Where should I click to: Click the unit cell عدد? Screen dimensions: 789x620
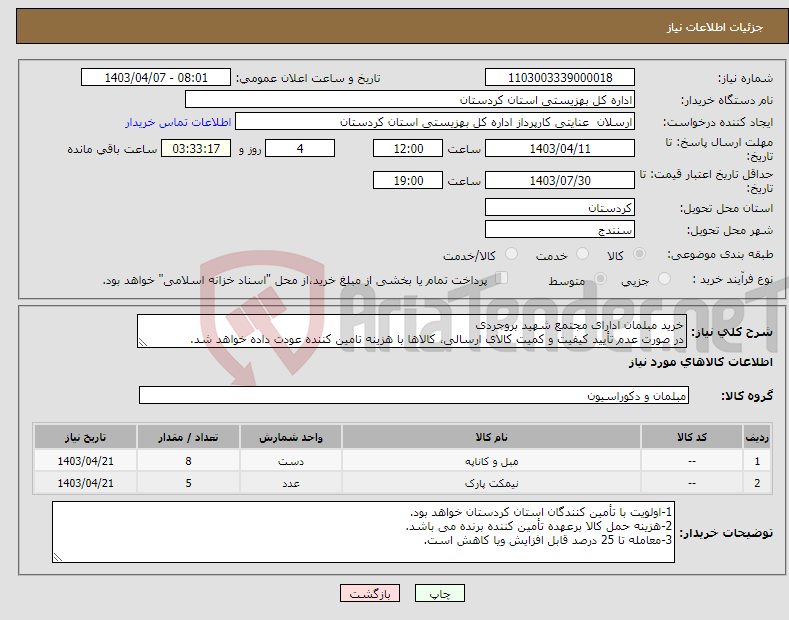[291, 483]
